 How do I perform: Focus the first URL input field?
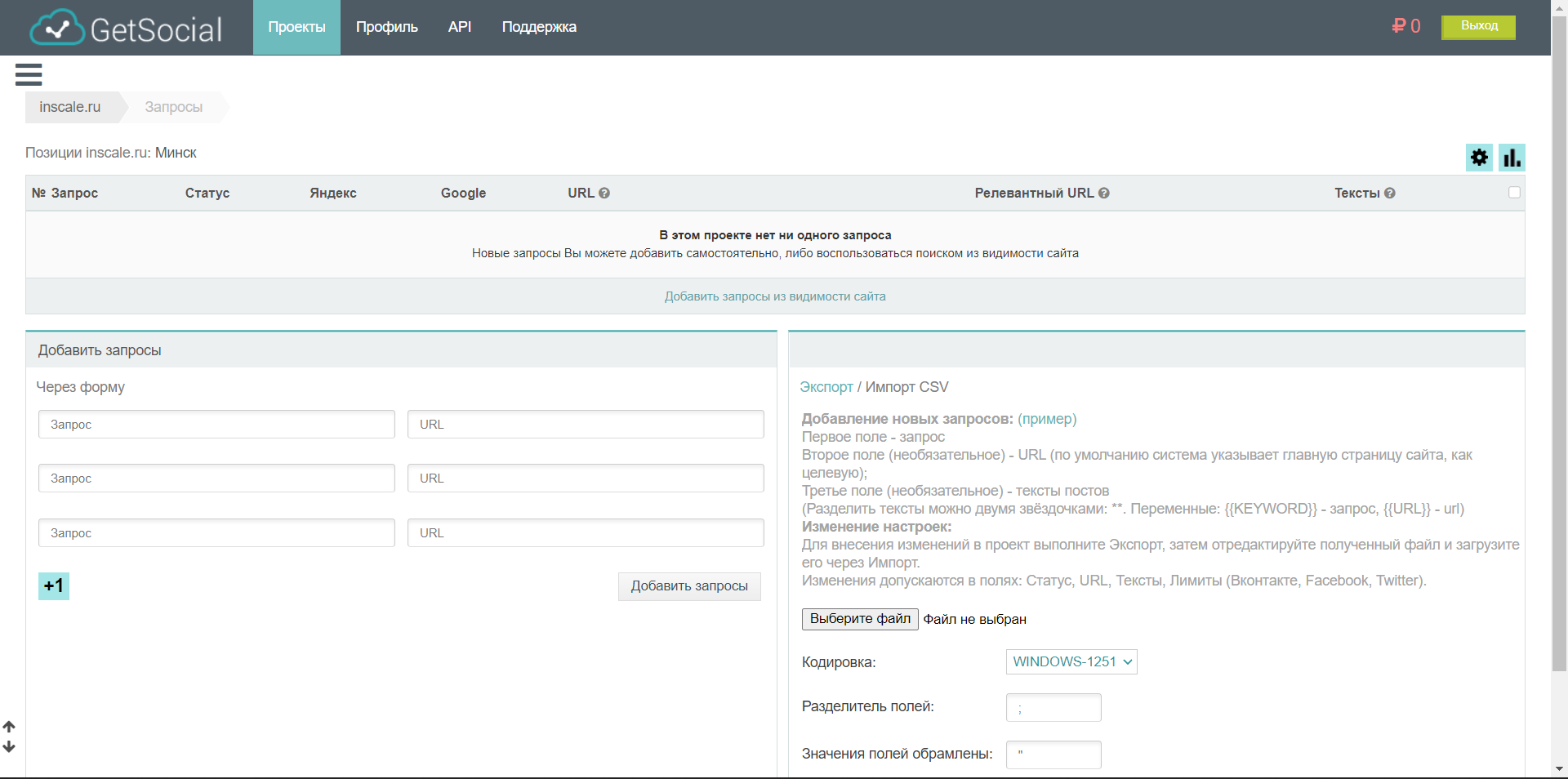586,425
